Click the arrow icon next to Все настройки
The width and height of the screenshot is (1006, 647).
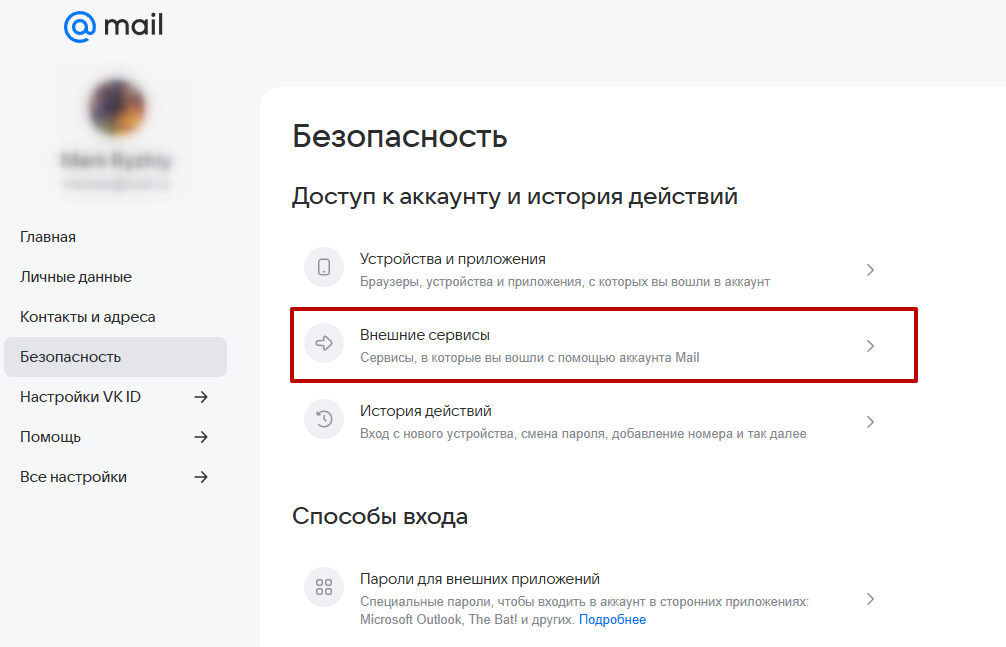pyautogui.click(x=201, y=477)
